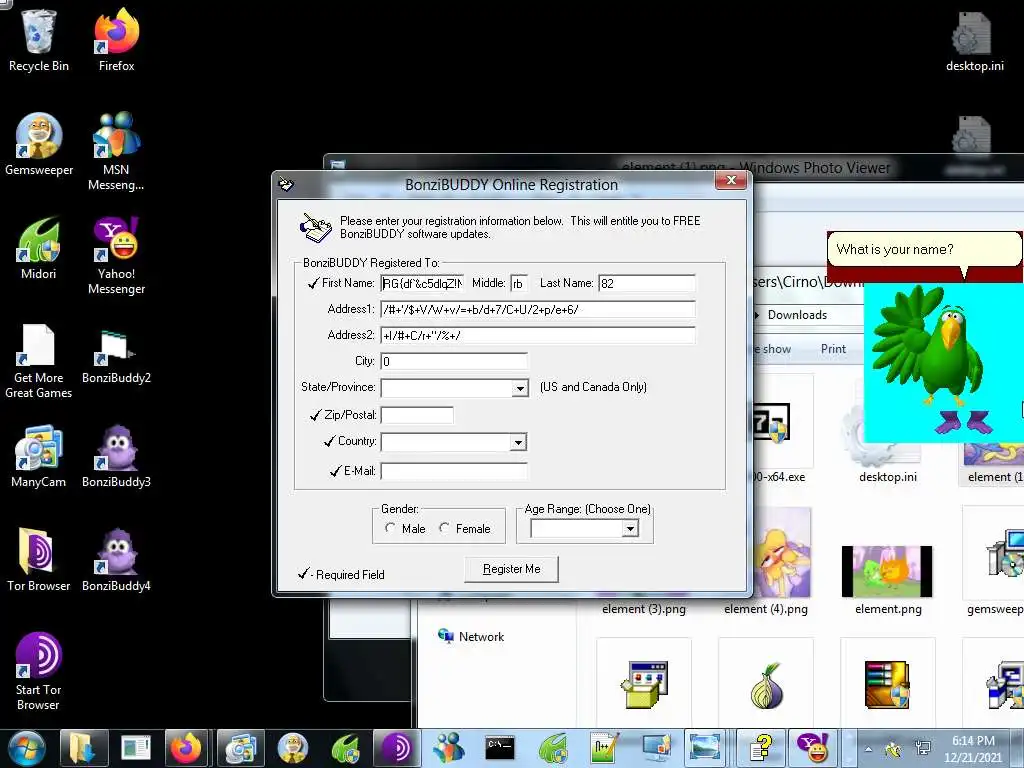Select the BonziBuddy3 desktop icon
The image size is (1024, 768).
tap(116, 456)
